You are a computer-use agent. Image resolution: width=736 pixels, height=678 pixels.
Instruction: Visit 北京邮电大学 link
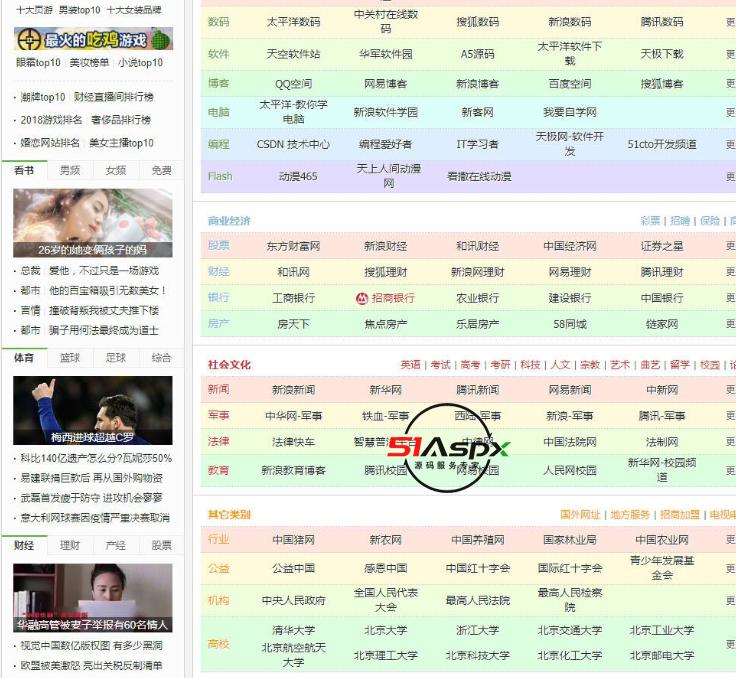coord(662,655)
